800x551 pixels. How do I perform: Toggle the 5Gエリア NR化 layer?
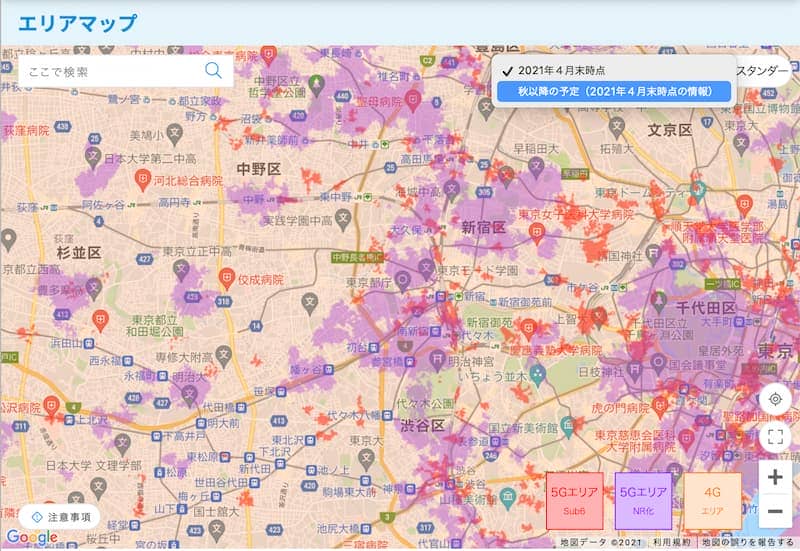point(643,500)
